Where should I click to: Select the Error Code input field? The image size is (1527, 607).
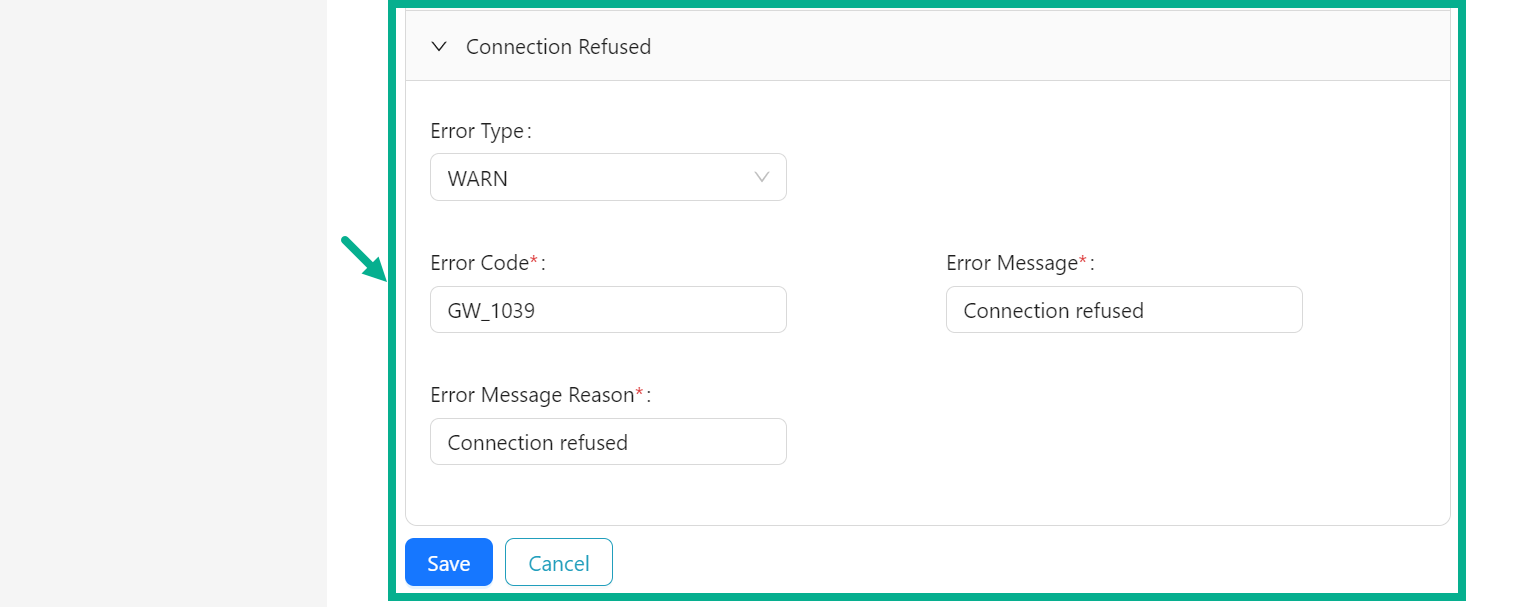click(x=608, y=309)
